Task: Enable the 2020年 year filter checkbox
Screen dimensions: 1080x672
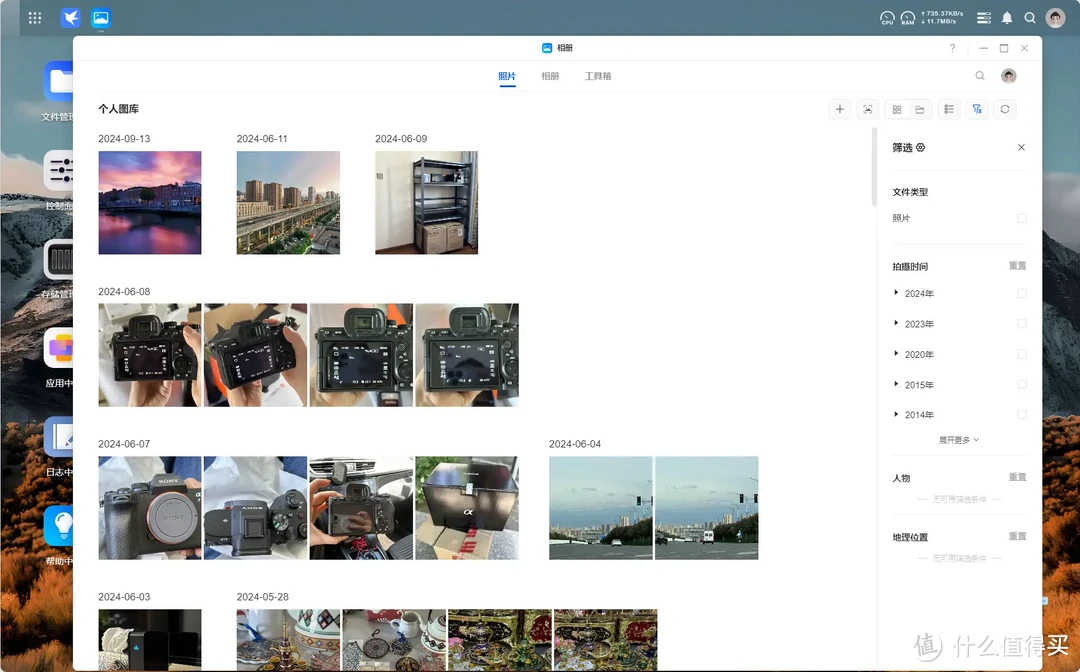Action: click(x=1021, y=355)
